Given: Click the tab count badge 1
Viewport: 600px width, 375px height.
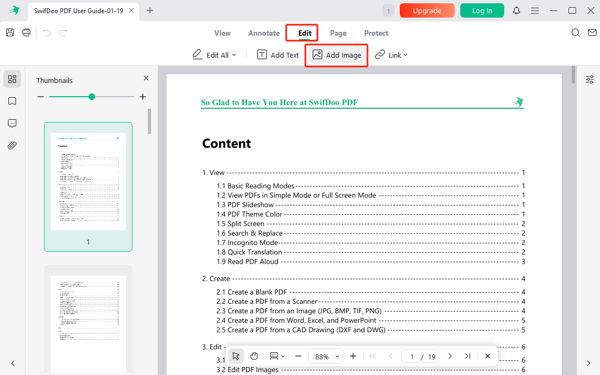Looking at the screenshot, I should (x=388, y=11).
